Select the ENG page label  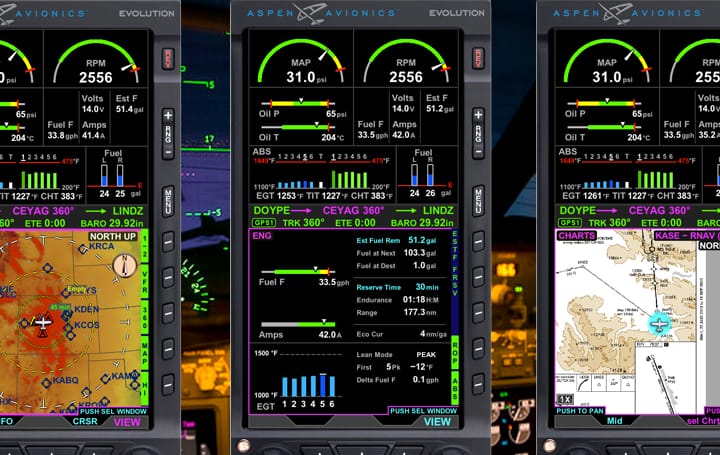[x=262, y=236]
